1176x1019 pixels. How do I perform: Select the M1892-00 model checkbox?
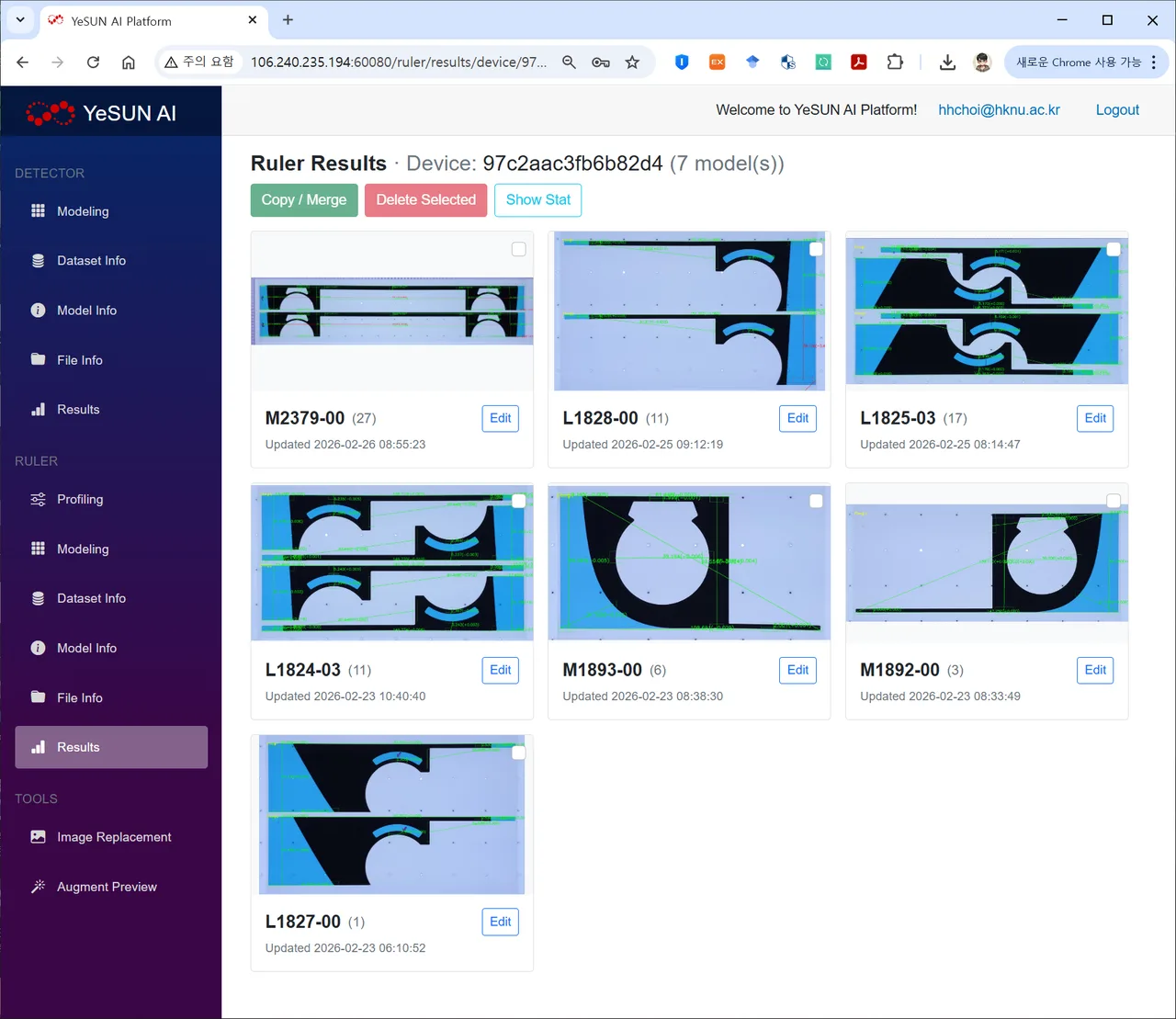click(1114, 501)
